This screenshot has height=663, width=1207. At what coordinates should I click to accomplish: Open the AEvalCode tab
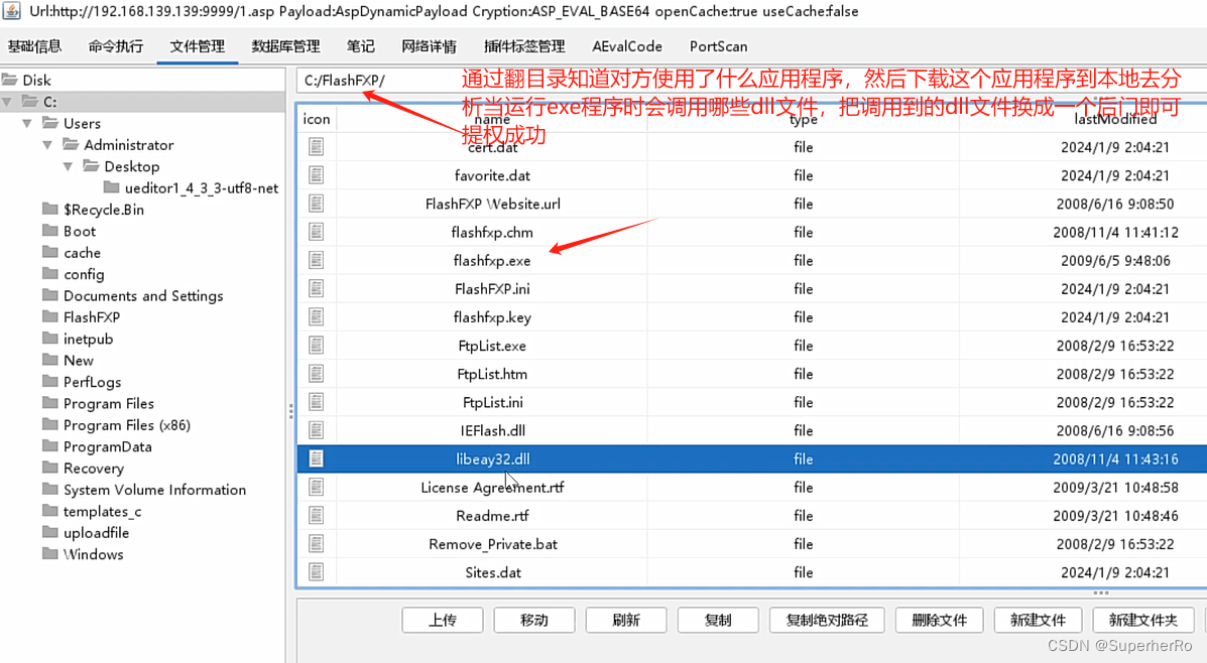coord(627,46)
